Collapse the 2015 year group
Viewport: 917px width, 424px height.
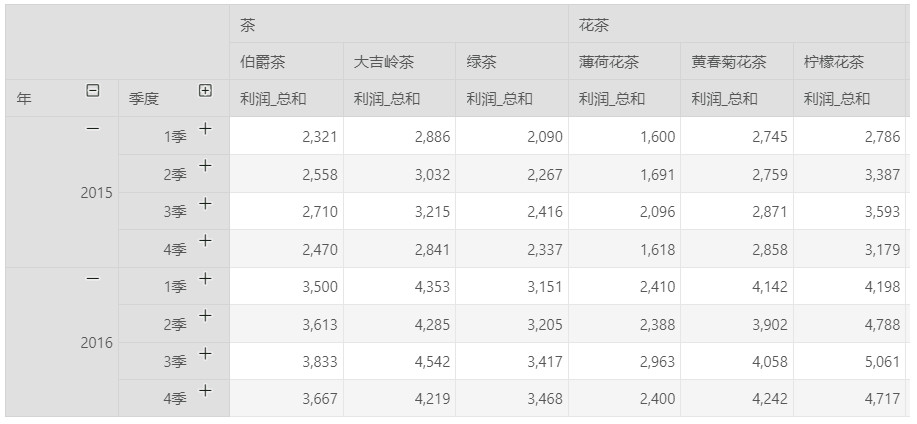pos(92,129)
